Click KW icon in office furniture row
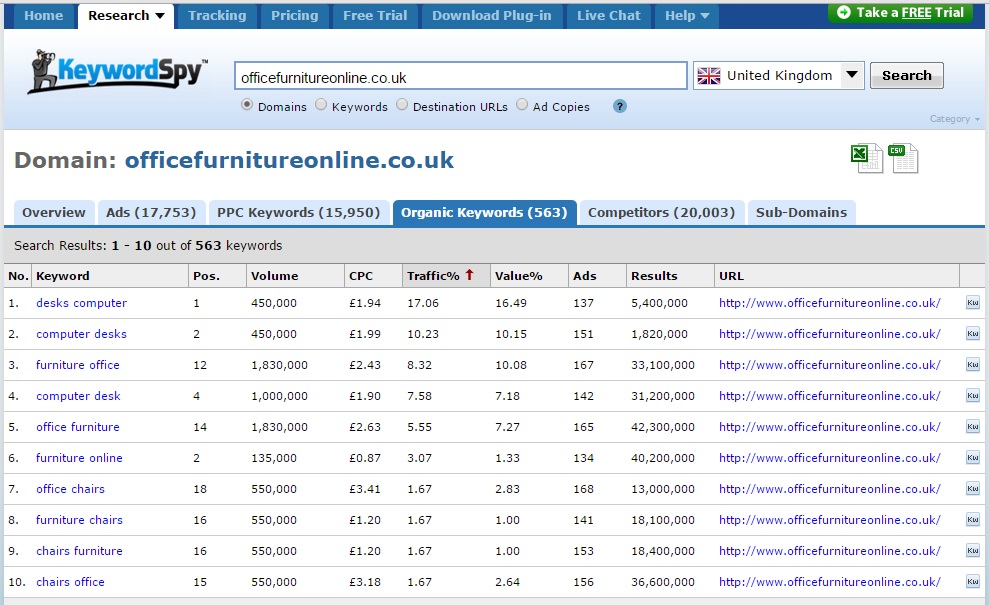The image size is (989, 605). click(973, 426)
